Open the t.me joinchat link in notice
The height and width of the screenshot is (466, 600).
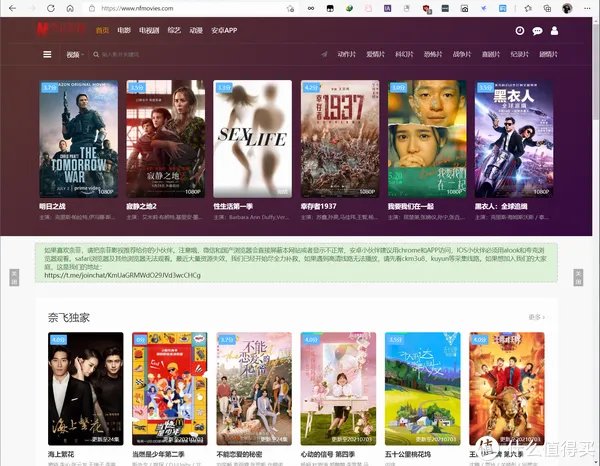(x=122, y=275)
